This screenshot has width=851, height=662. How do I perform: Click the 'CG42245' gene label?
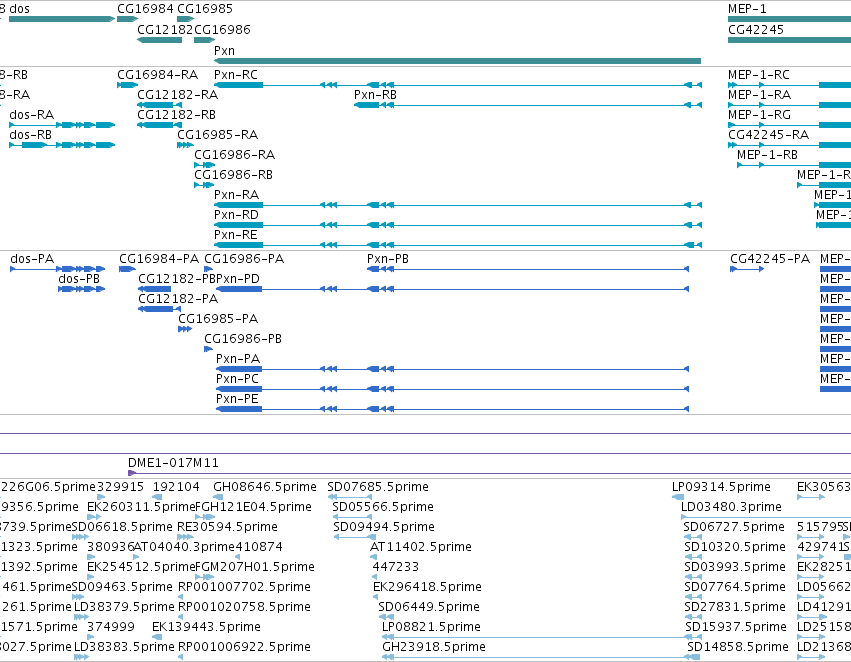[756, 29]
